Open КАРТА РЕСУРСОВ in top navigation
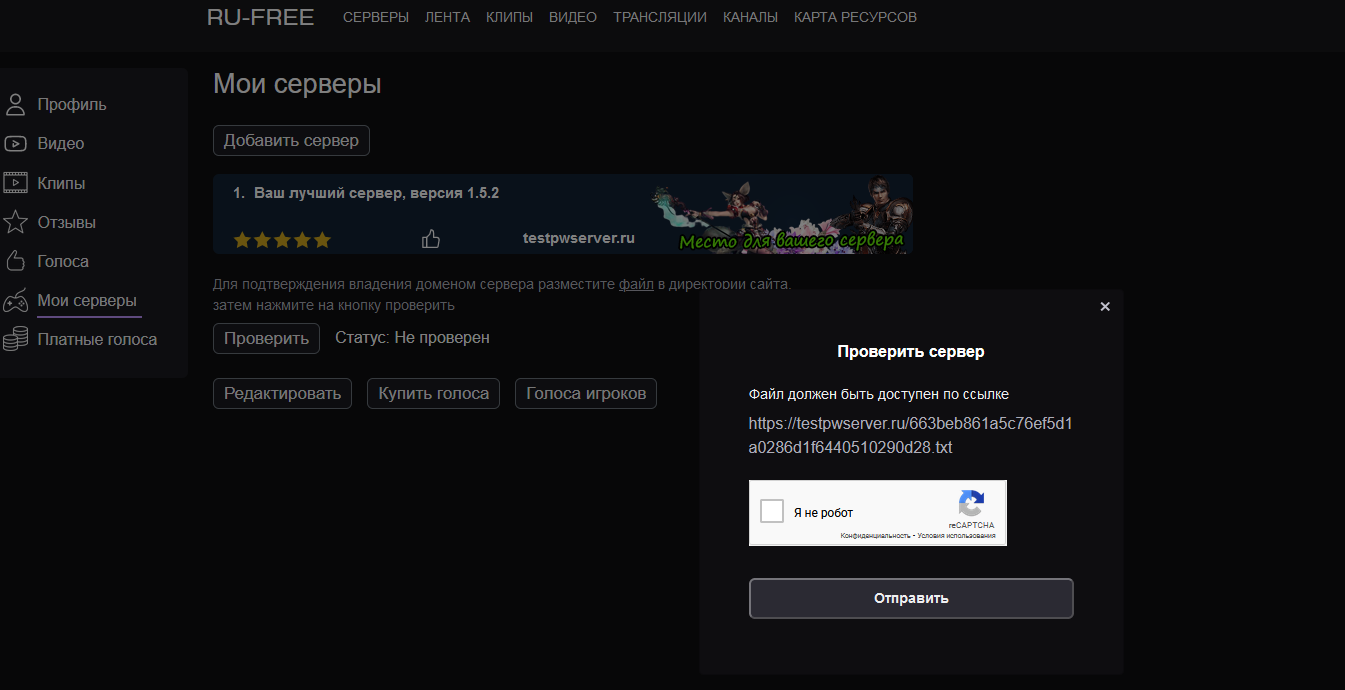Screen dimensions: 1345x690 (x=855, y=17)
